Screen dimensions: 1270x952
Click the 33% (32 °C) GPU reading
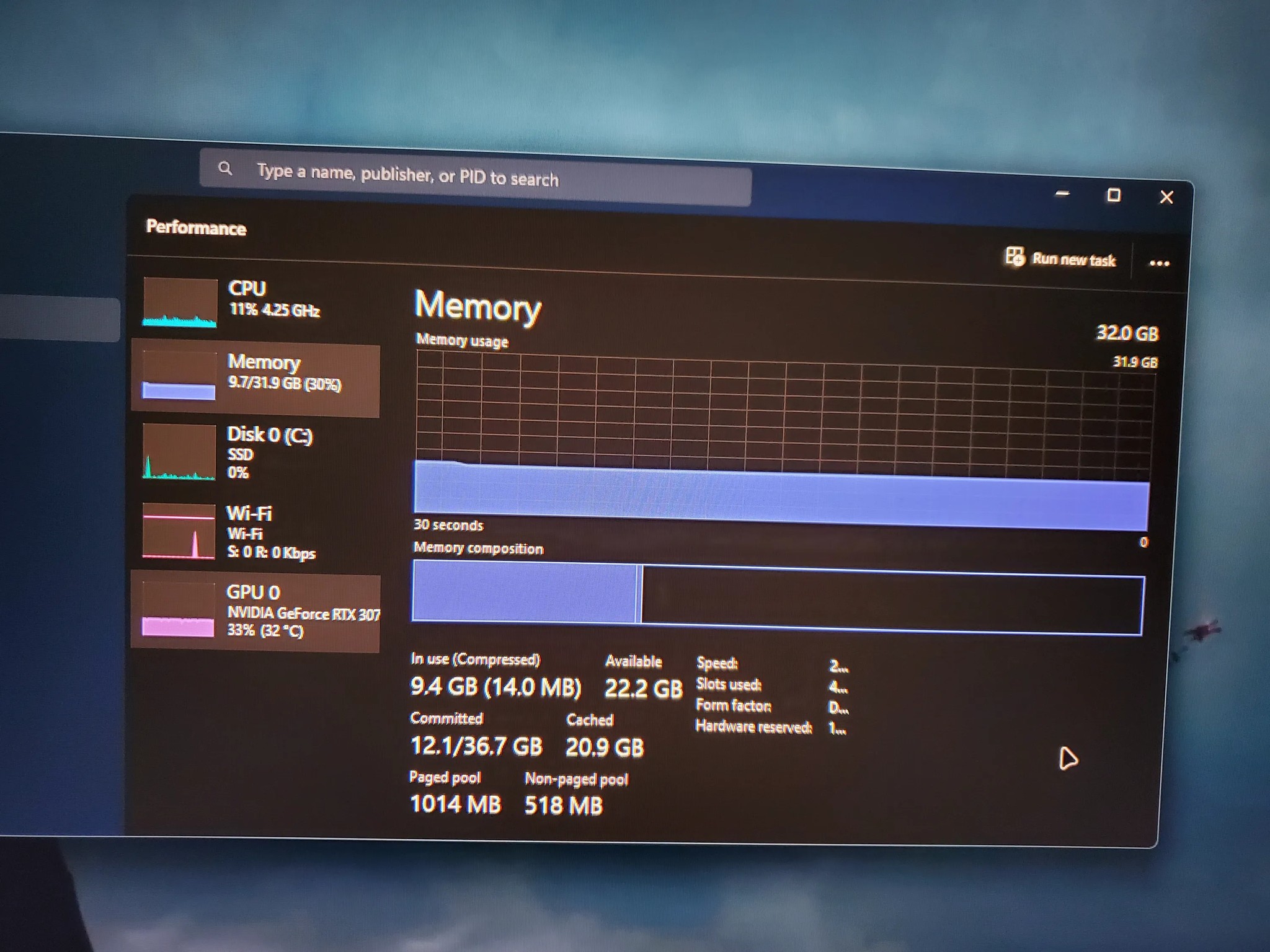pos(265,630)
